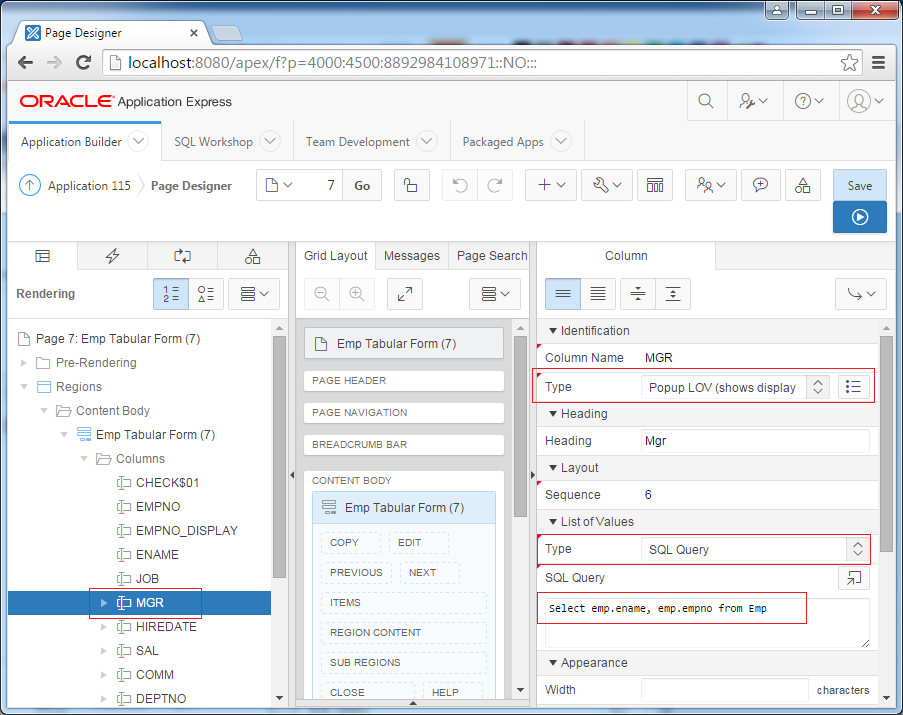Switch to the Processing tab icon
This screenshot has height=715, width=903.
point(183,256)
